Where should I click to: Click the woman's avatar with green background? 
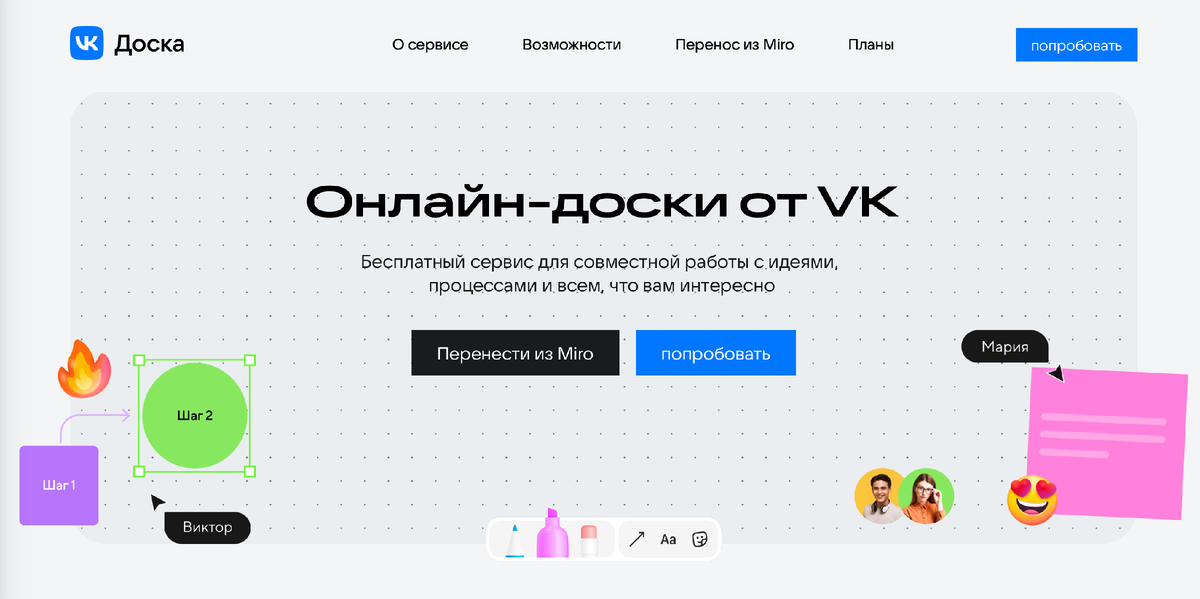927,496
